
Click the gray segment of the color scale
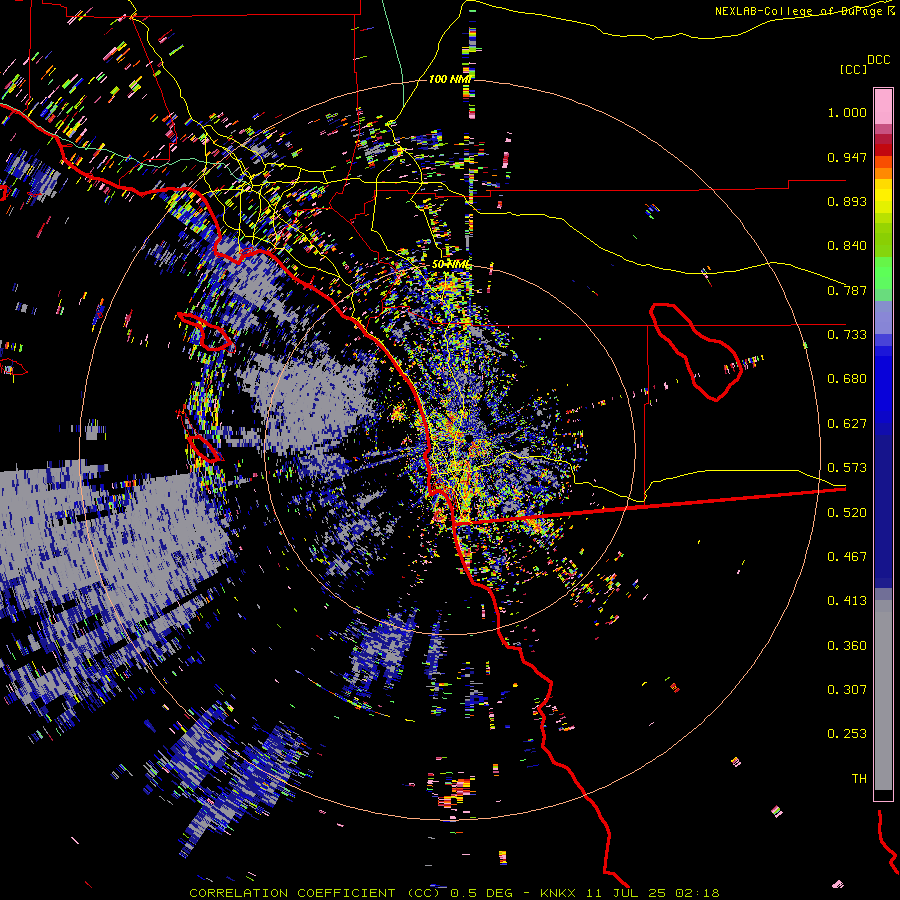click(883, 695)
